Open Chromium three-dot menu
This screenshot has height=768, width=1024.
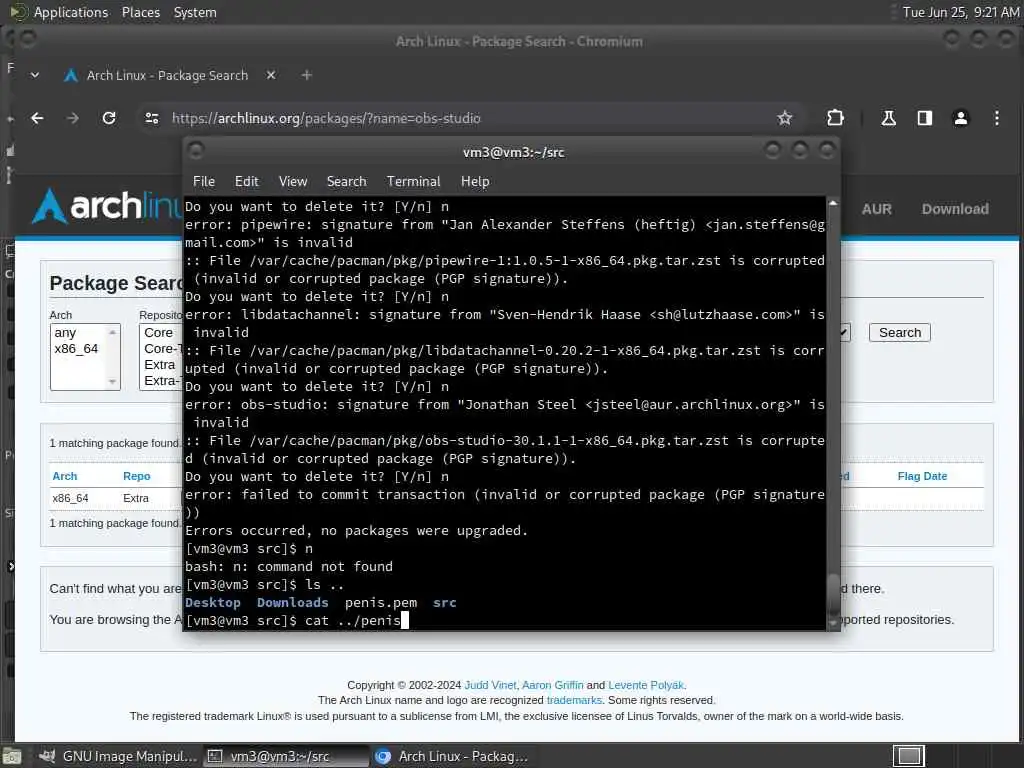coord(997,118)
